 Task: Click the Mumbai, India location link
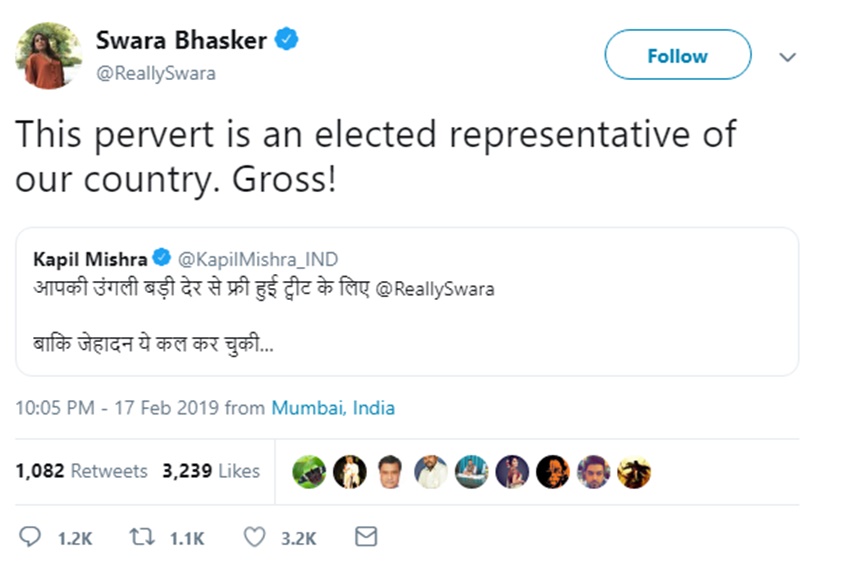click(333, 408)
